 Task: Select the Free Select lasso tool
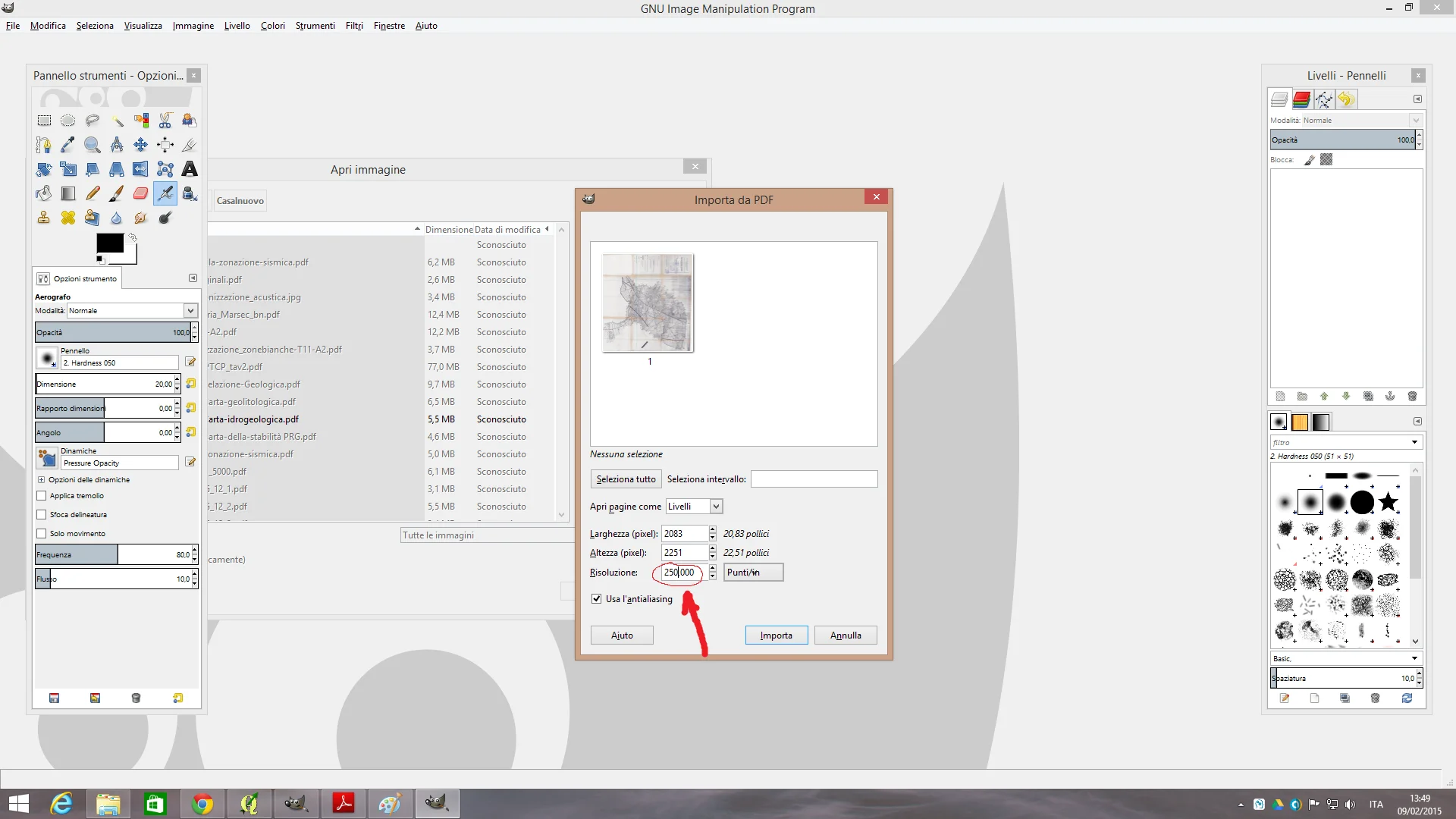pyautogui.click(x=93, y=121)
